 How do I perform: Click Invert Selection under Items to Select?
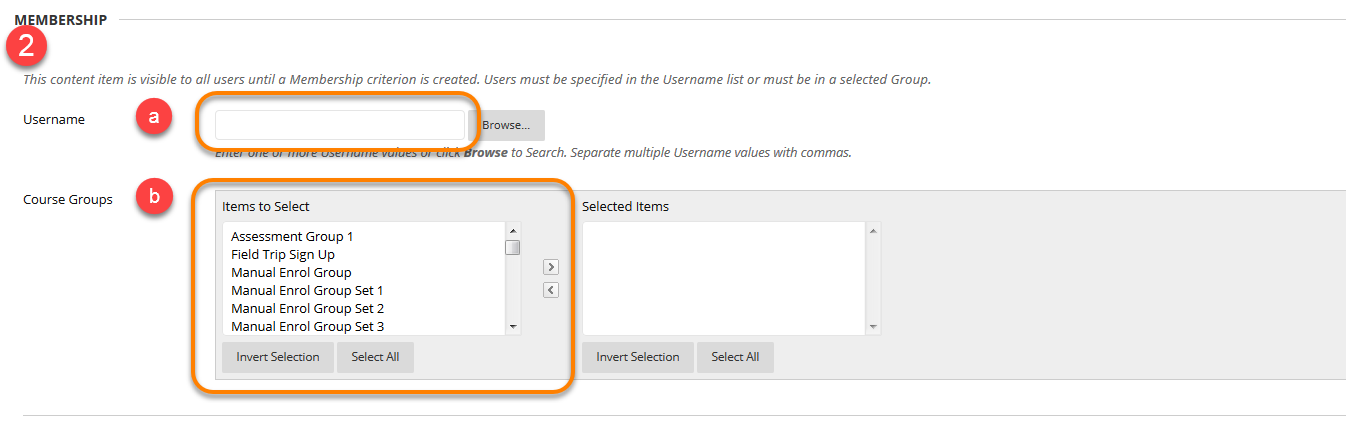coord(278,357)
